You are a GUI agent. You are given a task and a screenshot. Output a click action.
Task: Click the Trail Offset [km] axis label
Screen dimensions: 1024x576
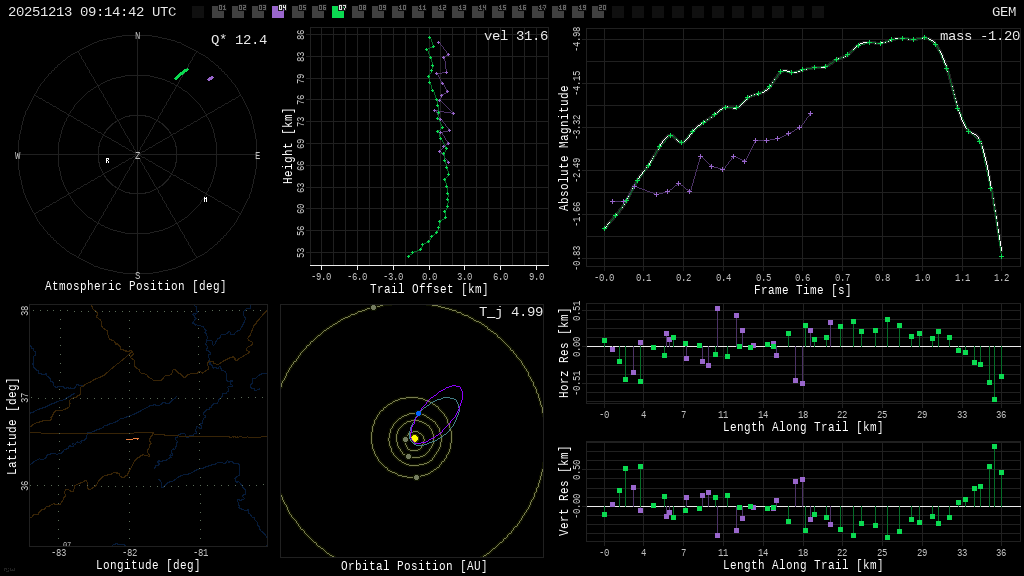[429, 289]
